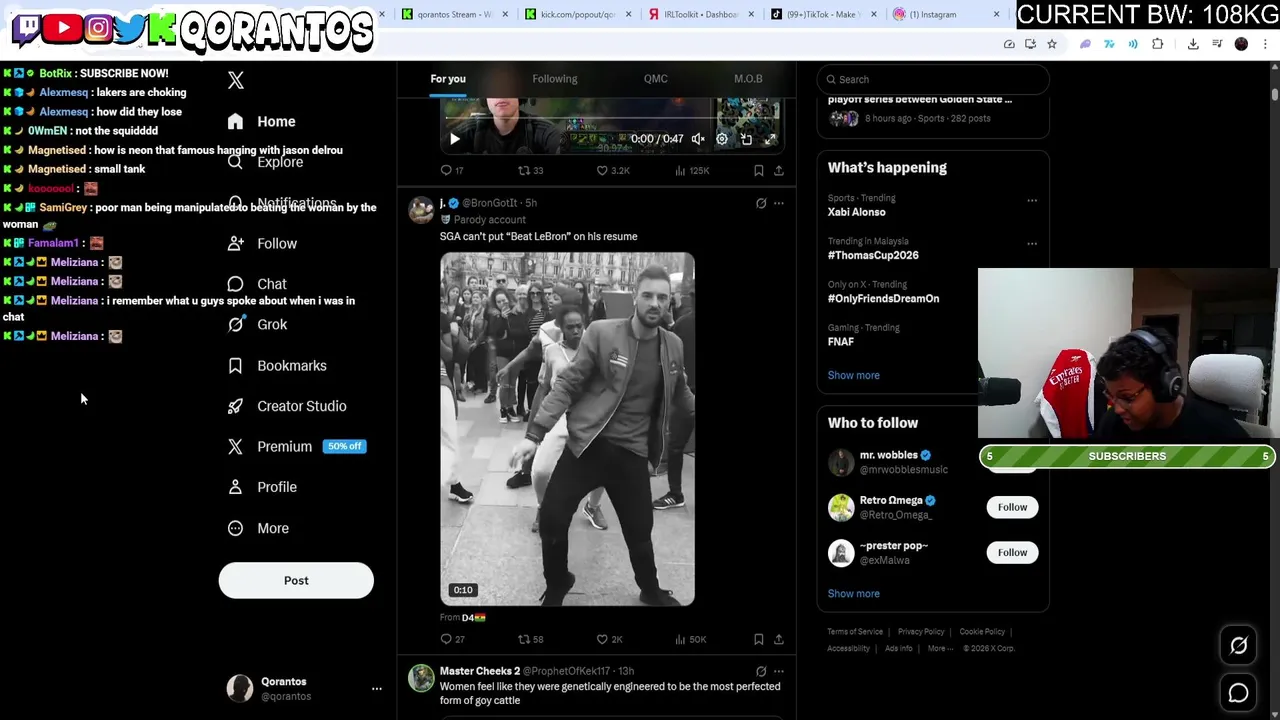Screen dimensions: 1280x720
Task: Click the Search input field
Action: coord(932,79)
